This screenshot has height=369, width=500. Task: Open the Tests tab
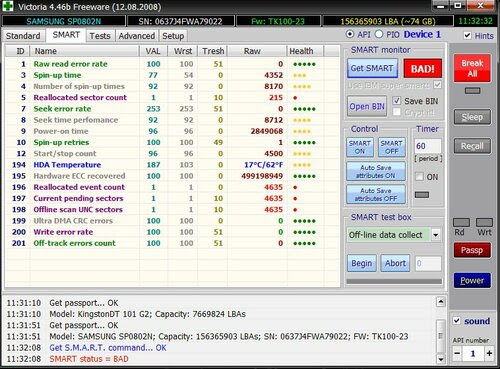(100, 36)
